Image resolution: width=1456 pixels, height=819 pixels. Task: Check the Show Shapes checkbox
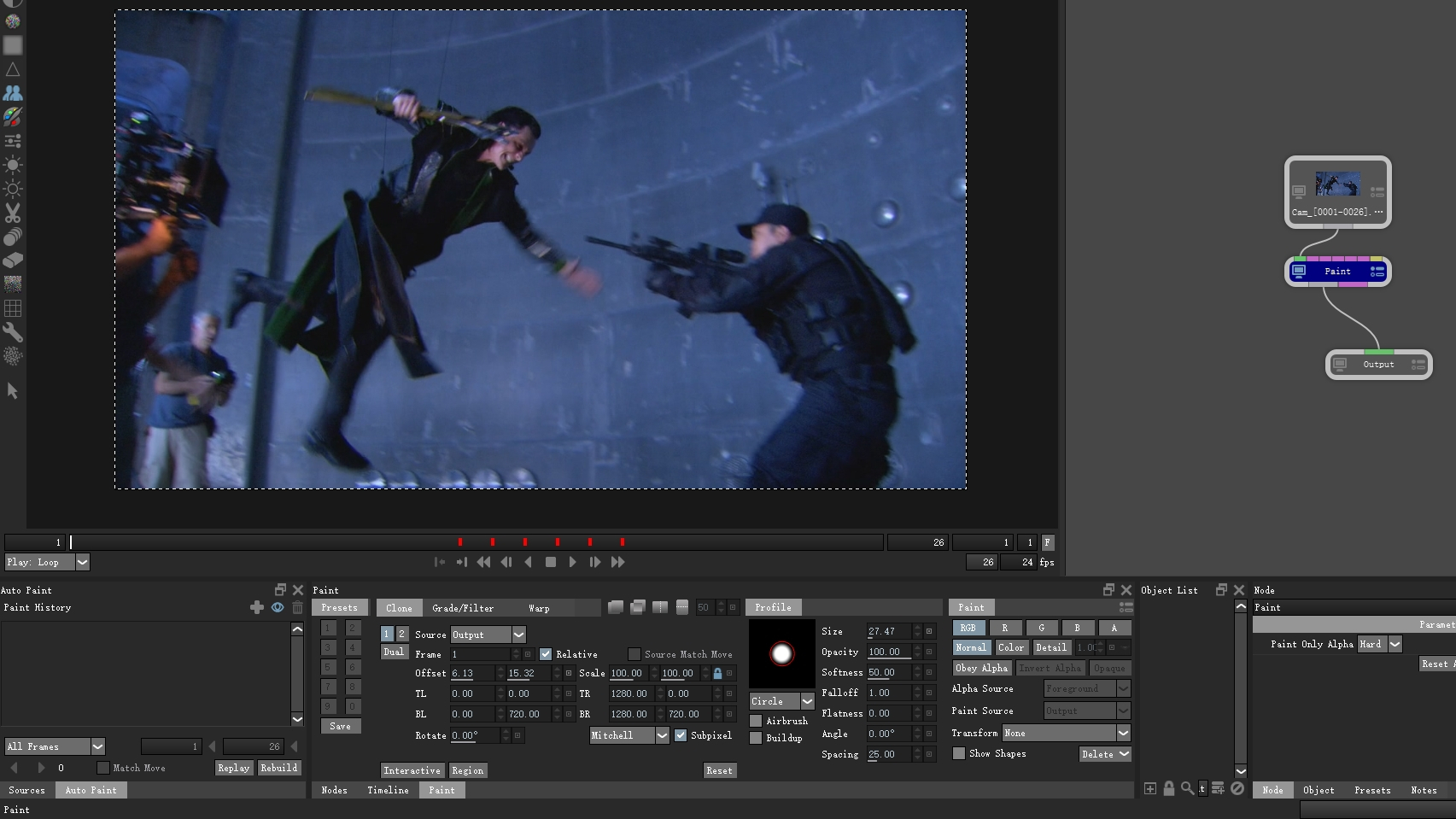(x=959, y=753)
